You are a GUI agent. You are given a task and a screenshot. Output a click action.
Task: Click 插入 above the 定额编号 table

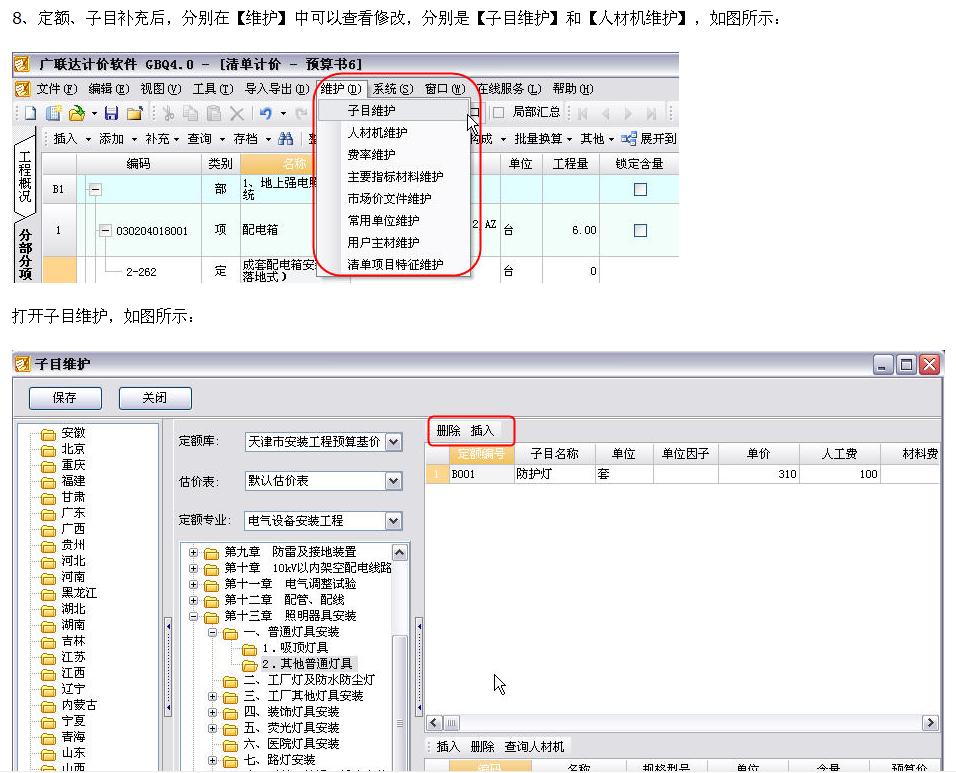(x=482, y=431)
